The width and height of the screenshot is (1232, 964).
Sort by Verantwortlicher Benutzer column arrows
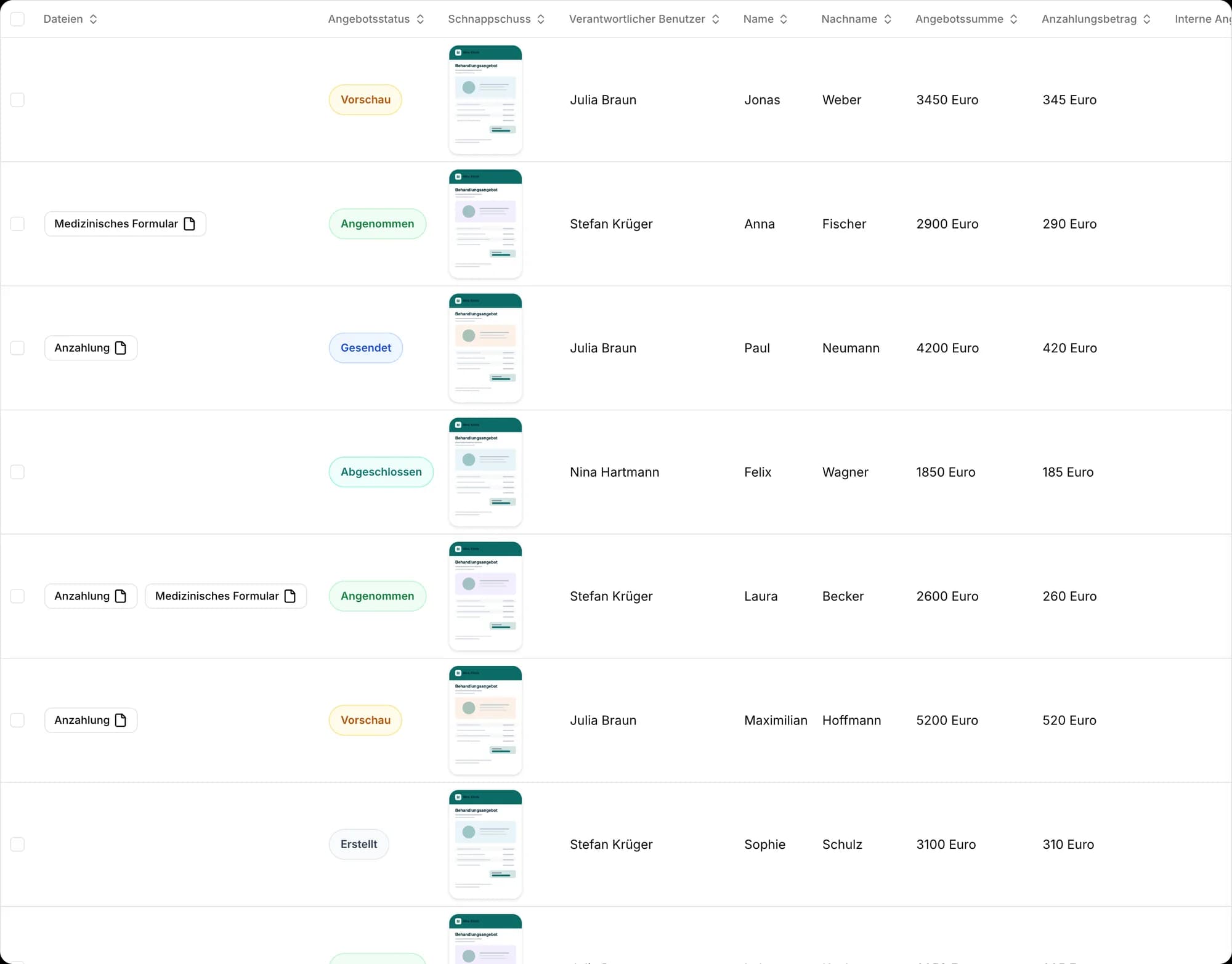coord(715,19)
